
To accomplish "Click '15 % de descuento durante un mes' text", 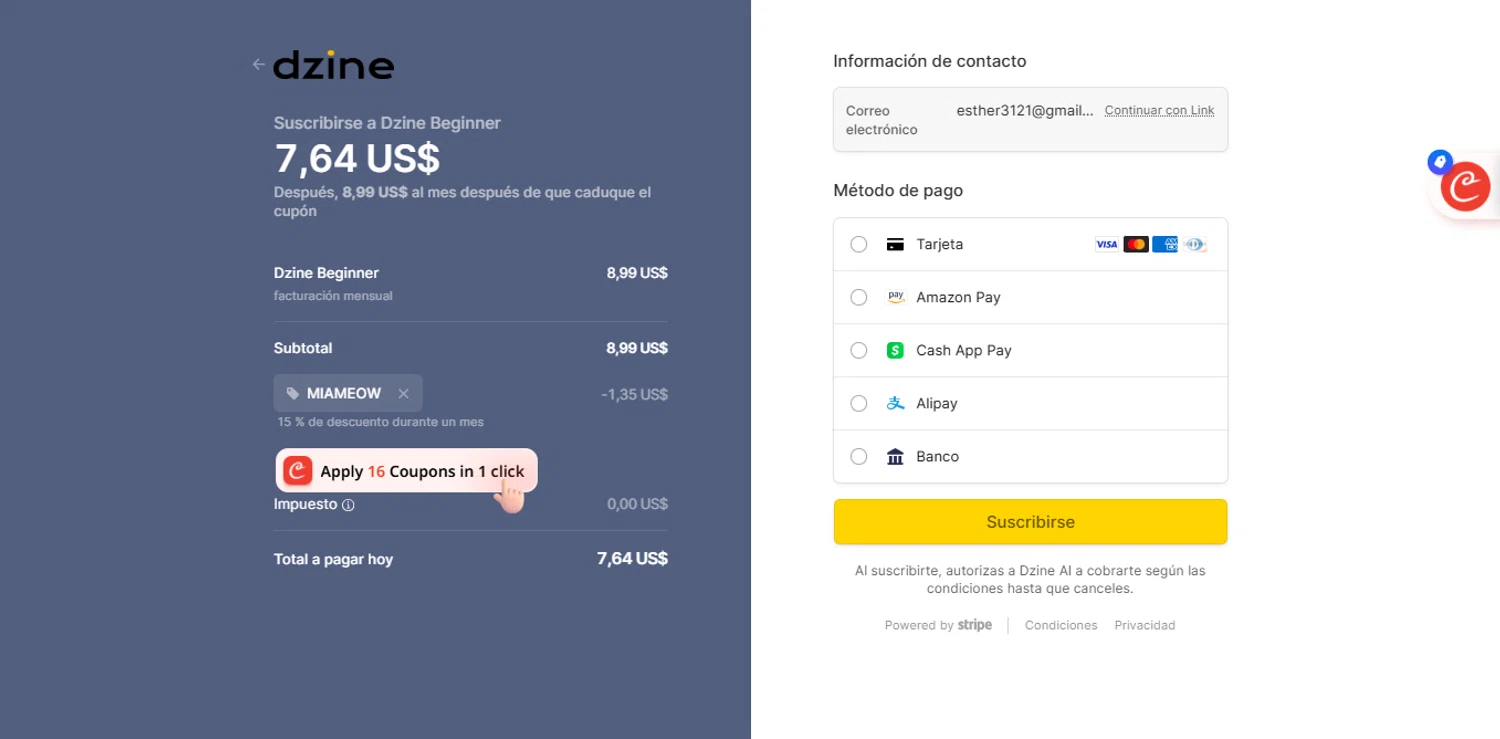I will point(381,422).
